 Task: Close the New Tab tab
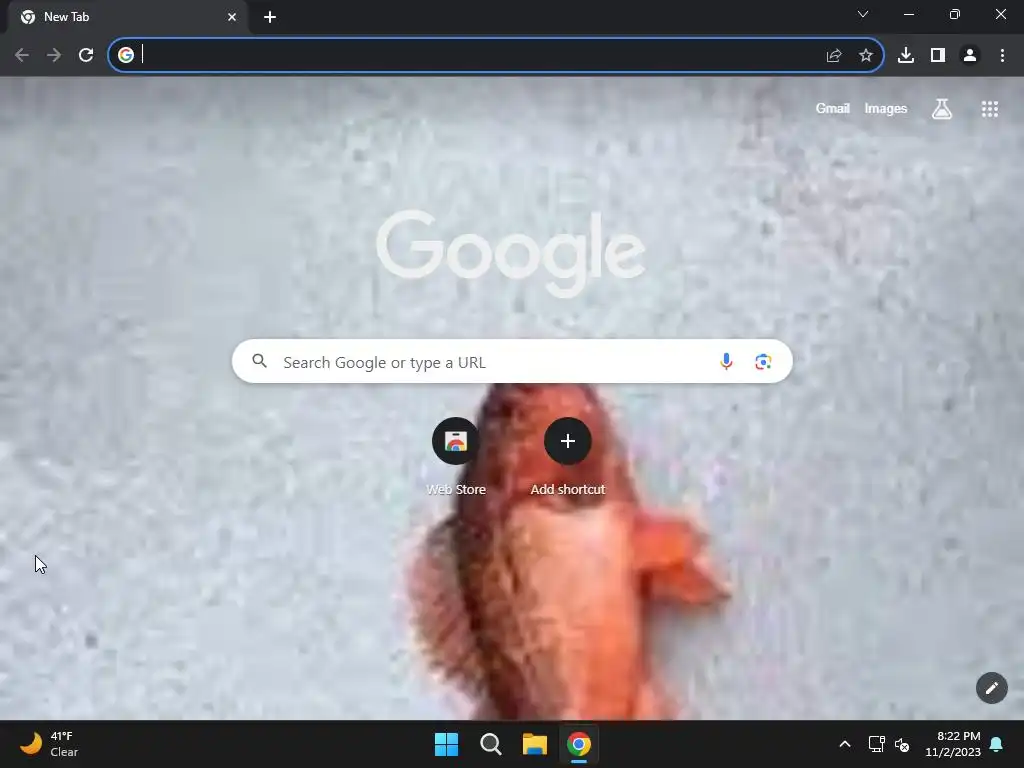(232, 17)
